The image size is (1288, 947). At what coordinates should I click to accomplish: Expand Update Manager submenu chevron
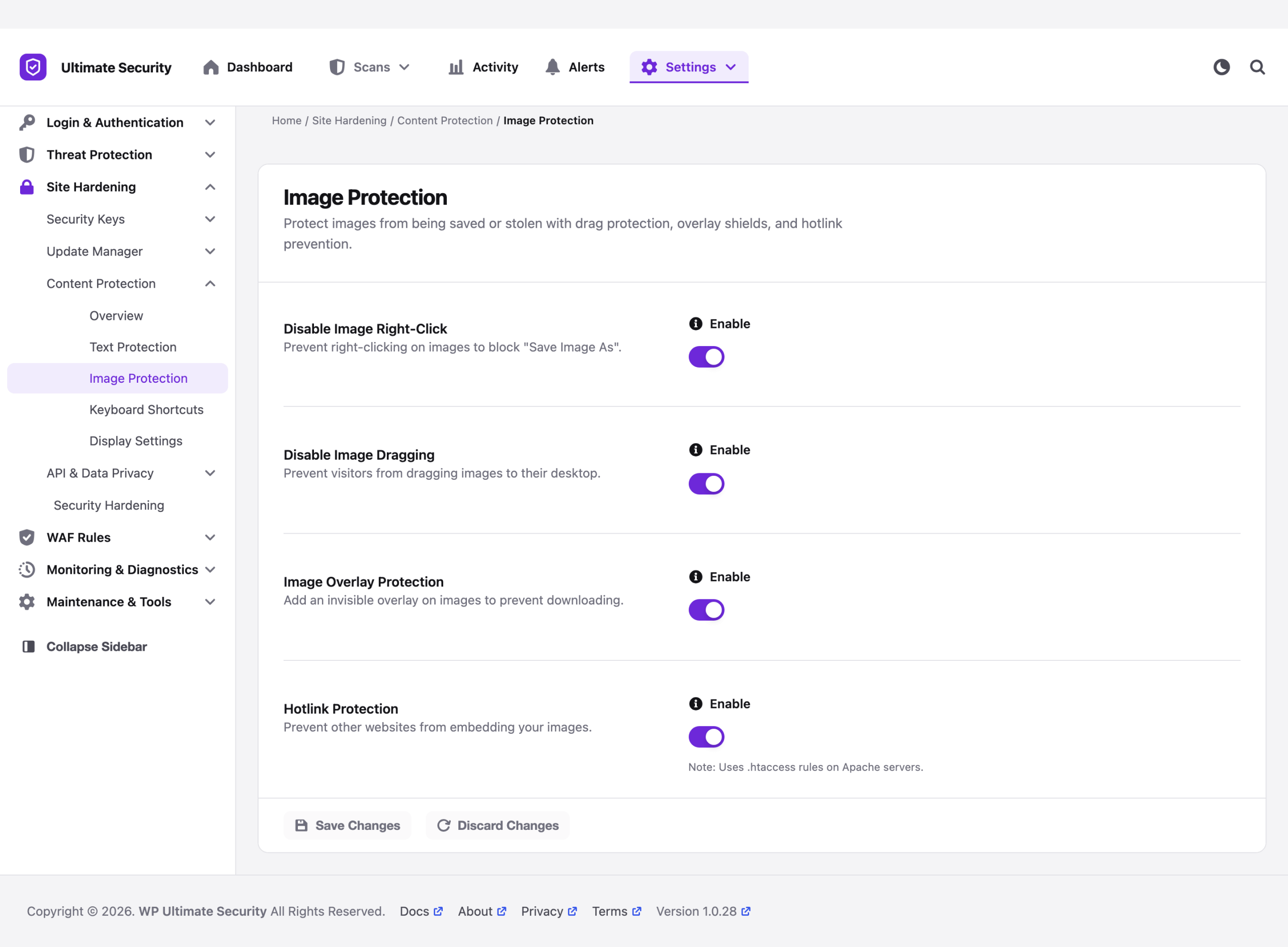click(210, 251)
